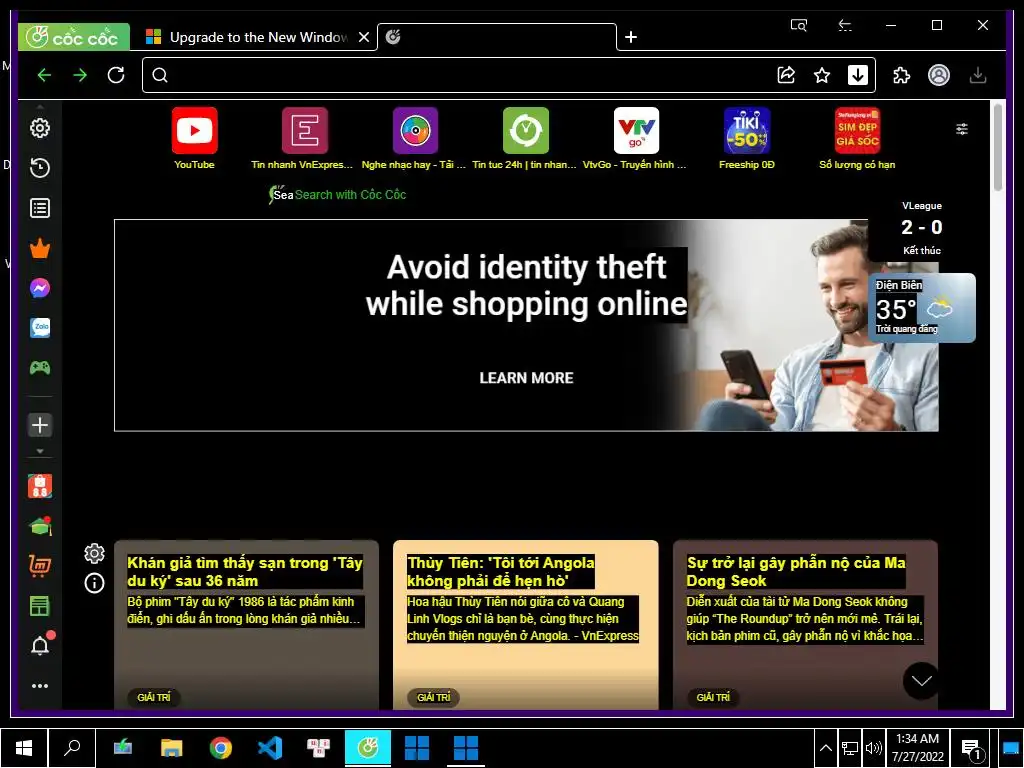This screenshot has height=768, width=1024.
Task: Open taskbar search magnifier
Action: coord(72,748)
